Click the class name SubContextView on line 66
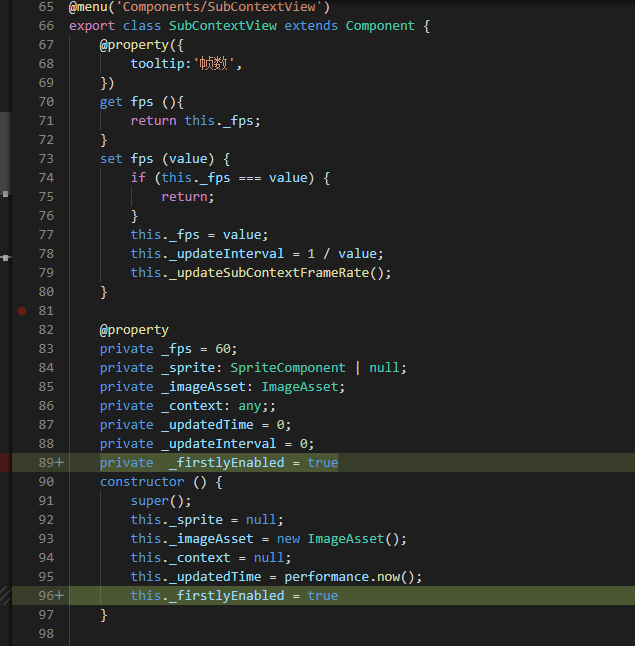Image resolution: width=635 pixels, height=646 pixels. 223,26
